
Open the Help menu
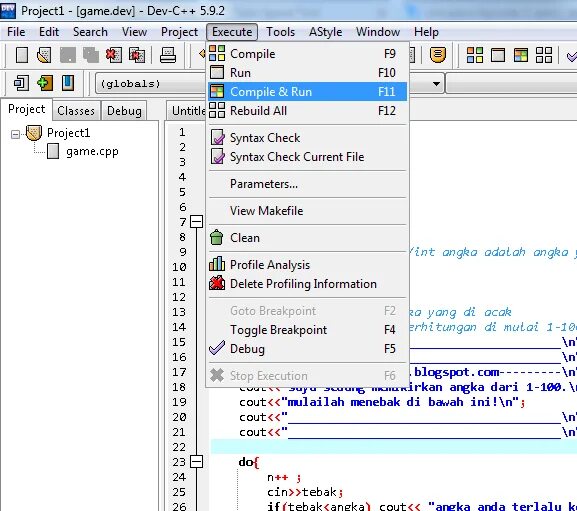(x=426, y=32)
